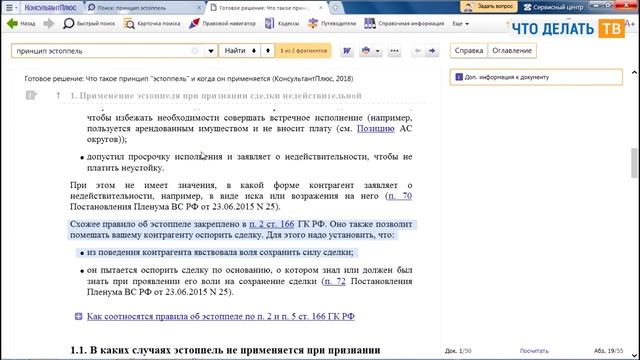Image resolution: width=640 pixels, height=360 pixels.
Task: Click the Задать вопрос button
Action: pos(489,7)
